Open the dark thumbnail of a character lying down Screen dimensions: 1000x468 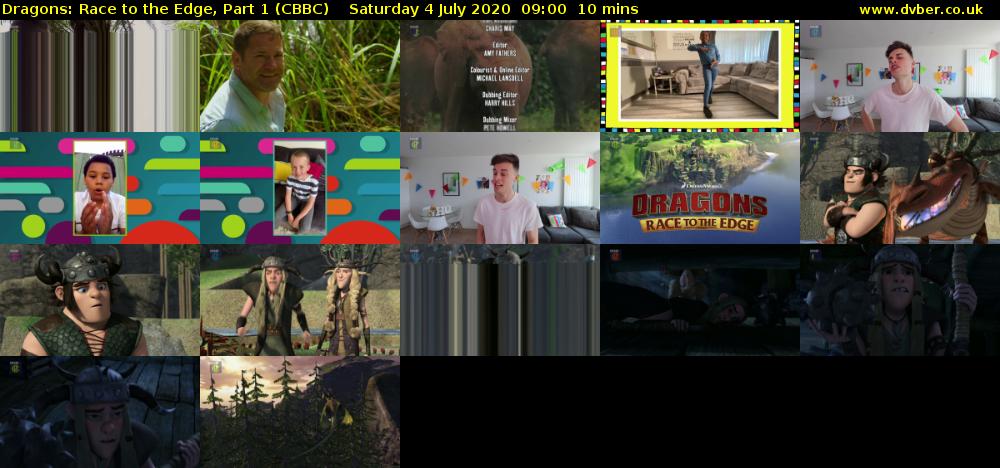pos(700,300)
